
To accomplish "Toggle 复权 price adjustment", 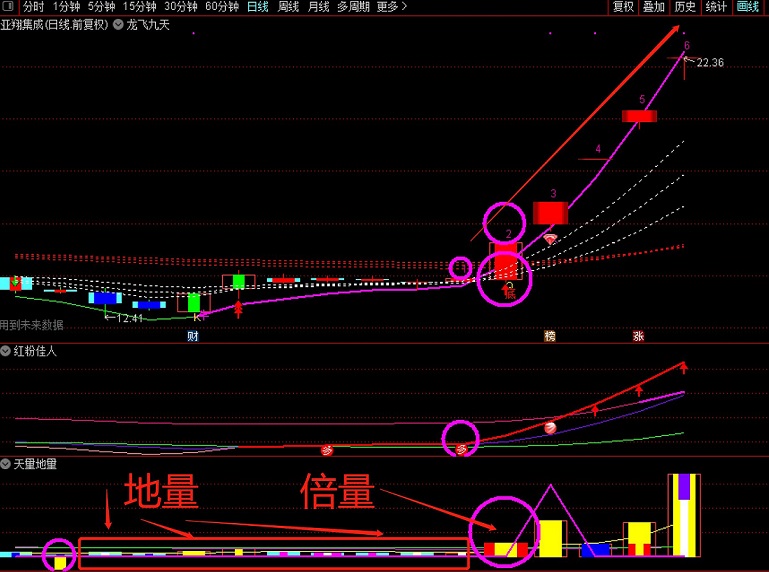I will (x=623, y=7).
